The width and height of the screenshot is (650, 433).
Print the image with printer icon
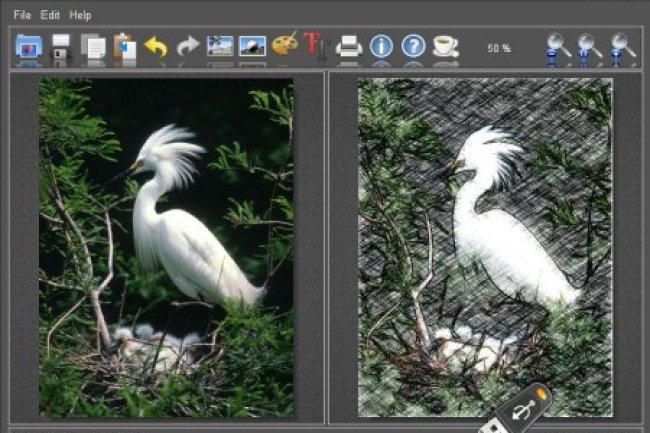(x=349, y=47)
